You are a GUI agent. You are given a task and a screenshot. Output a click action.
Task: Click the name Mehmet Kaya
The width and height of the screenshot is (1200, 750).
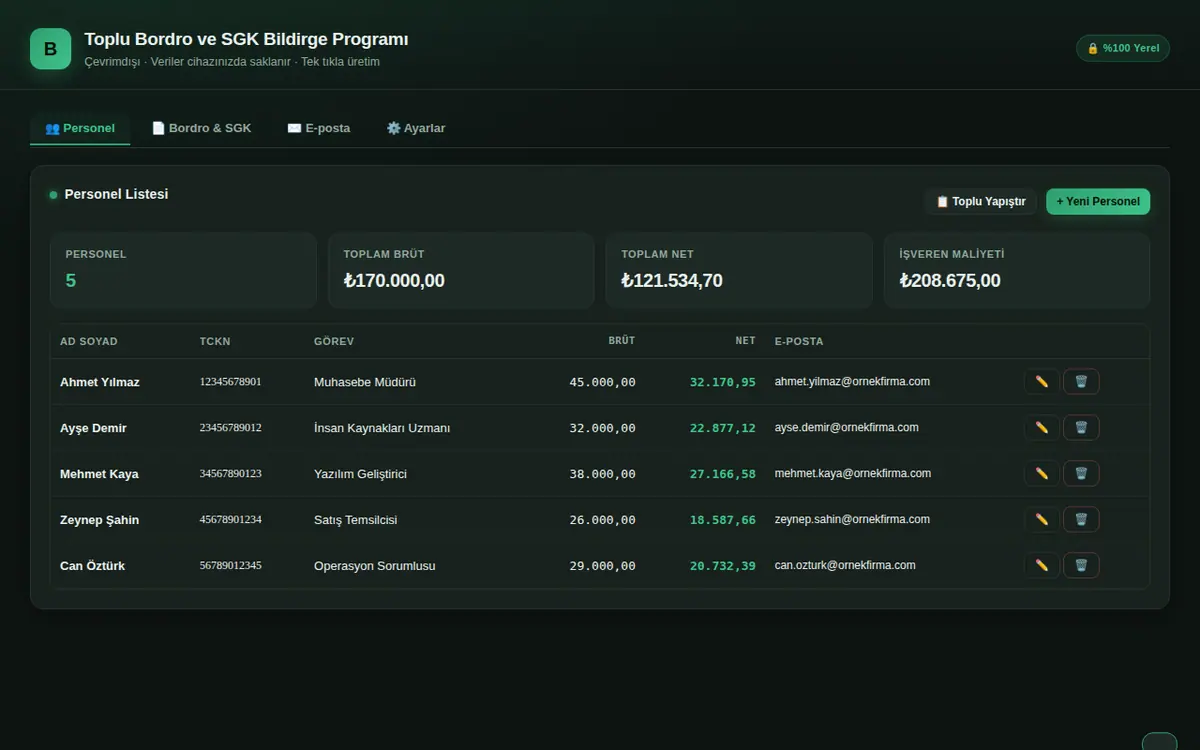pyautogui.click(x=99, y=474)
